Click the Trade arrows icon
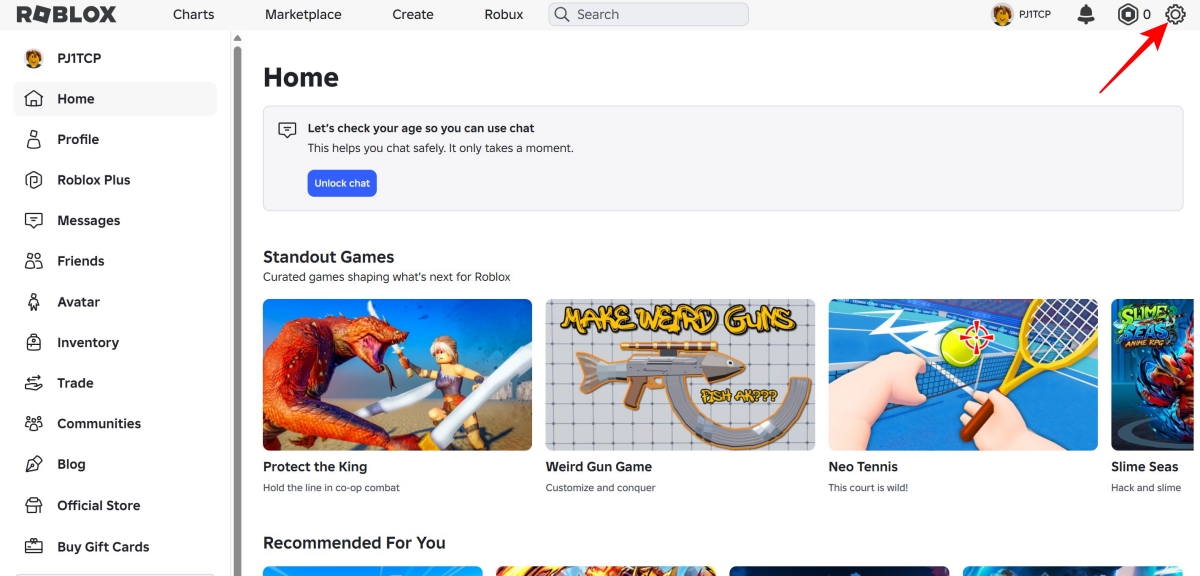 [x=34, y=383]
